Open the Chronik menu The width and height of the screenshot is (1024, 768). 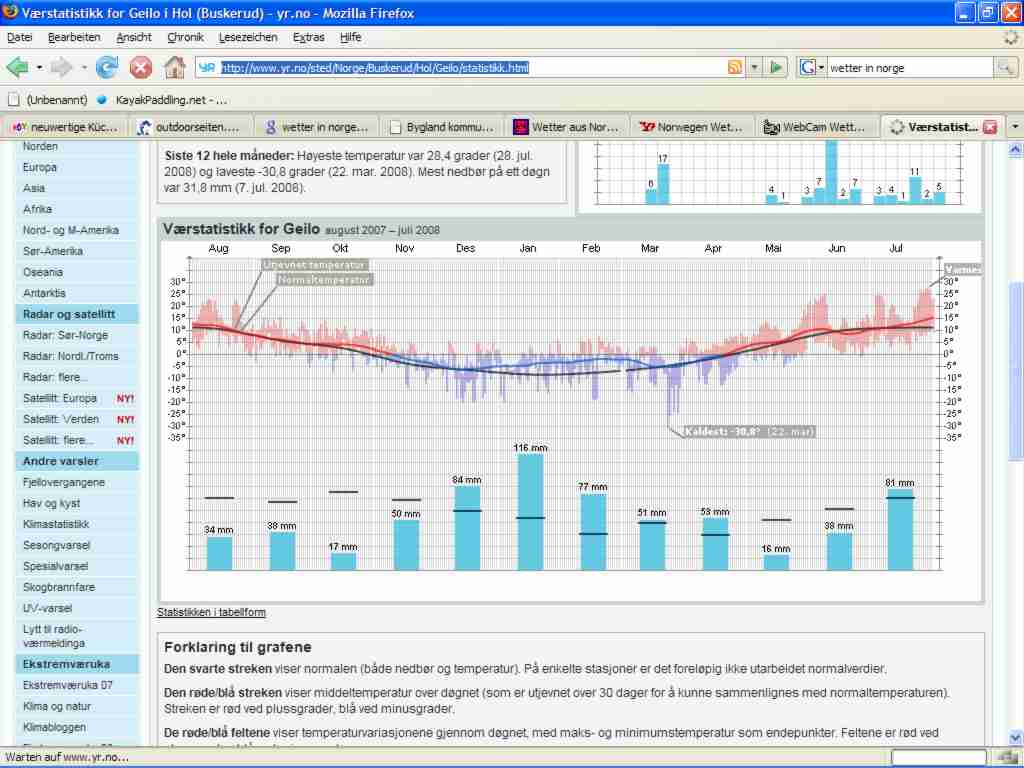[x=185, y=37]
